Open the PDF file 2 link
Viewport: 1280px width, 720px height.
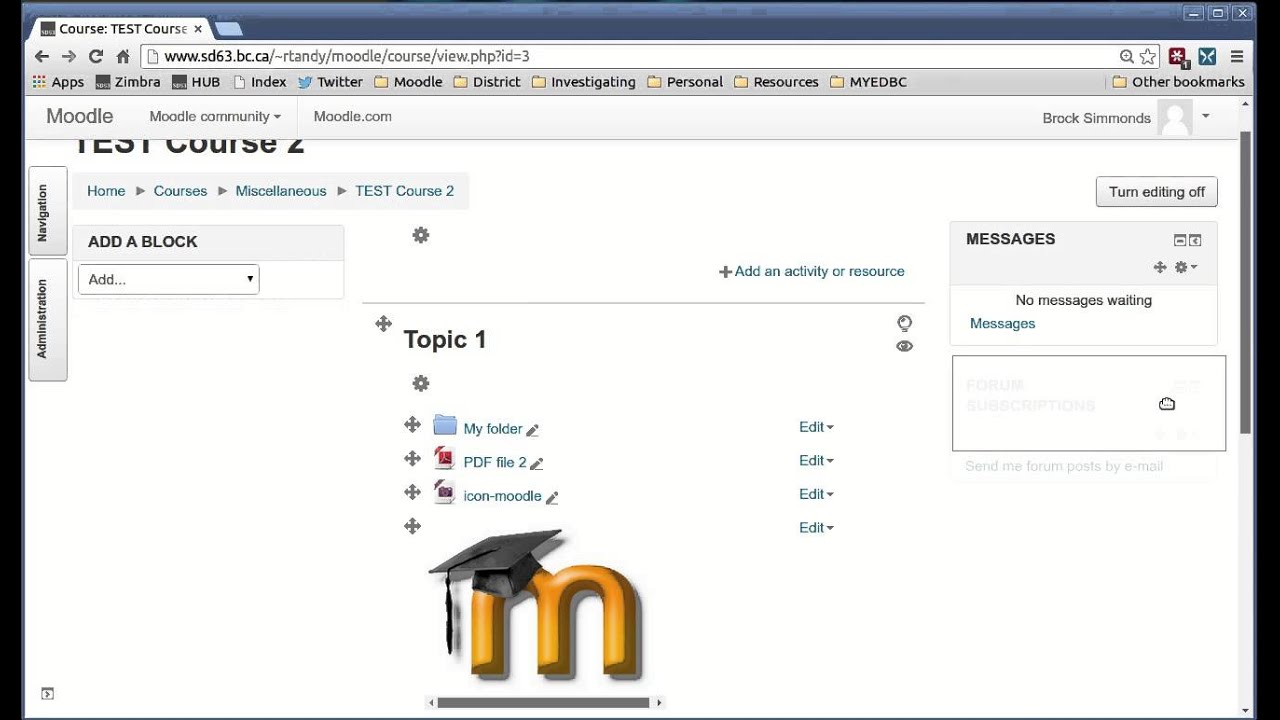[x=495, y=462]
